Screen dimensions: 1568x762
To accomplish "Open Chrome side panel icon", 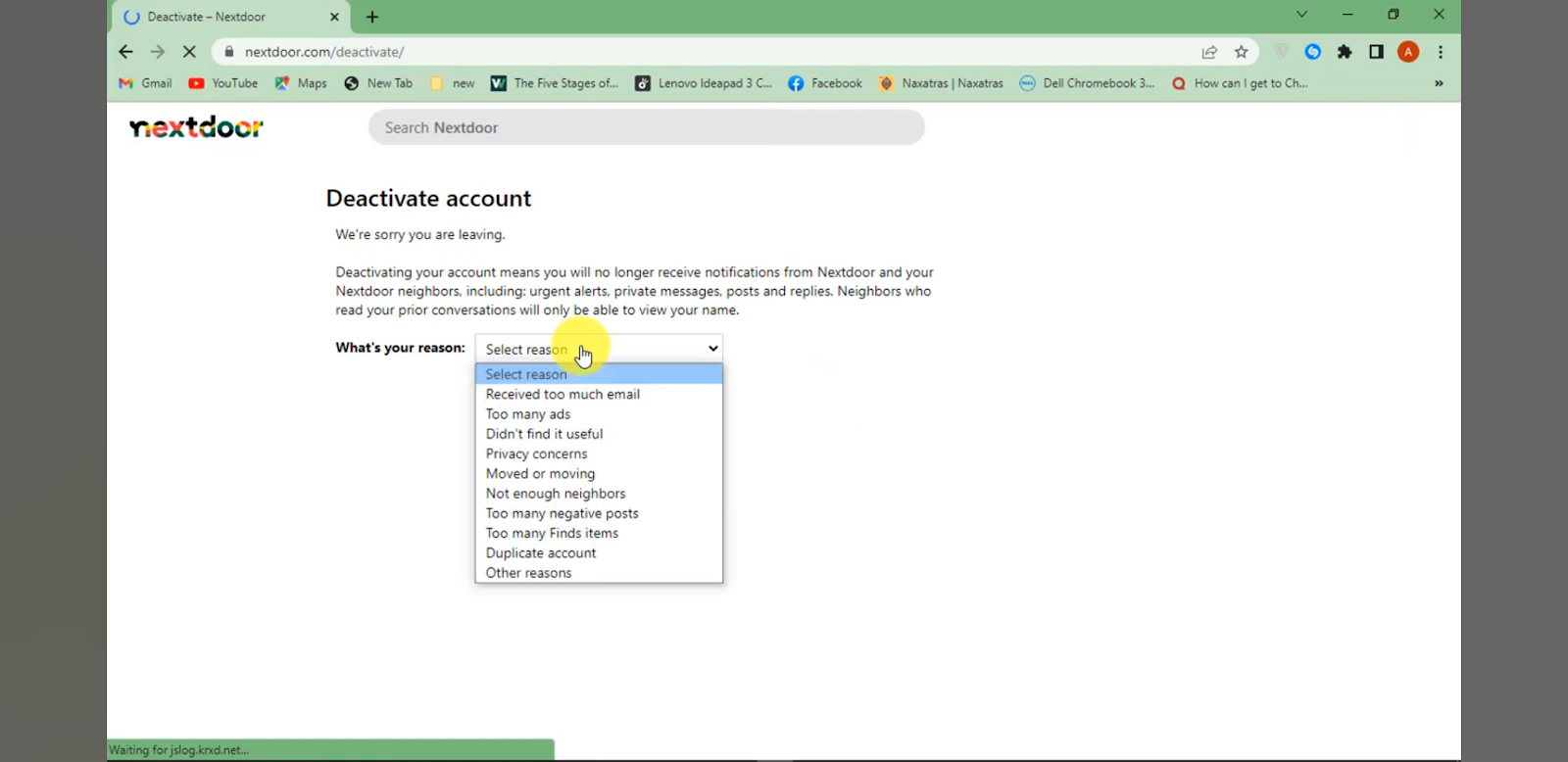I will point(1376,52).
